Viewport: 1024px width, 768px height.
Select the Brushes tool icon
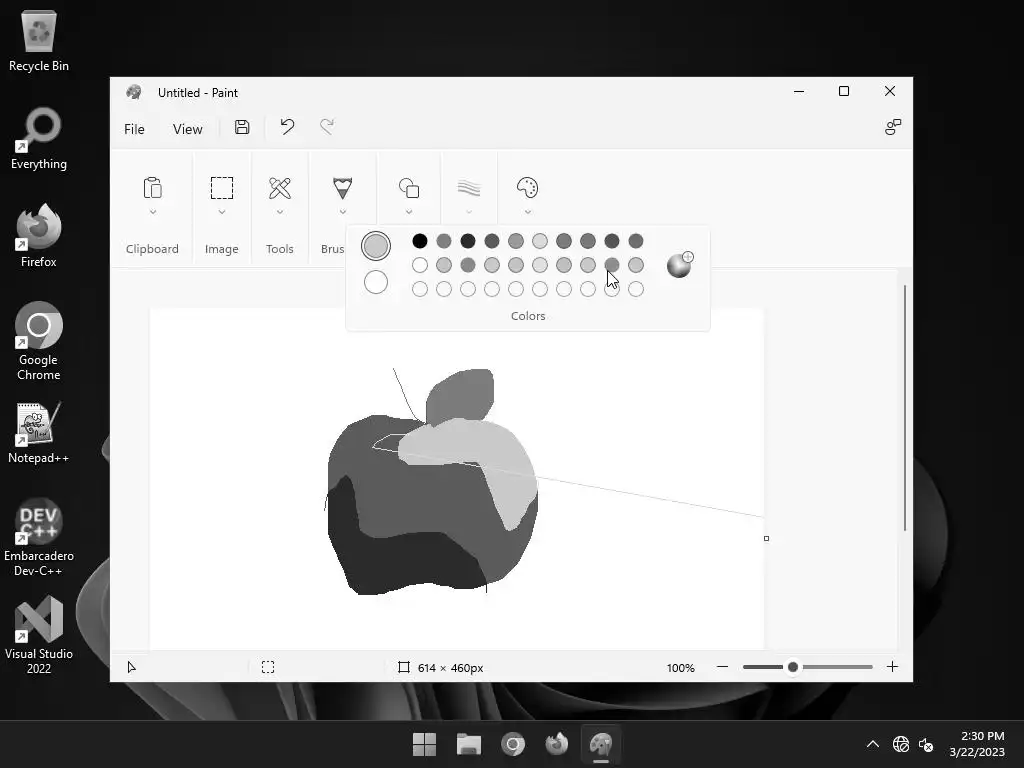coord(342,188)
